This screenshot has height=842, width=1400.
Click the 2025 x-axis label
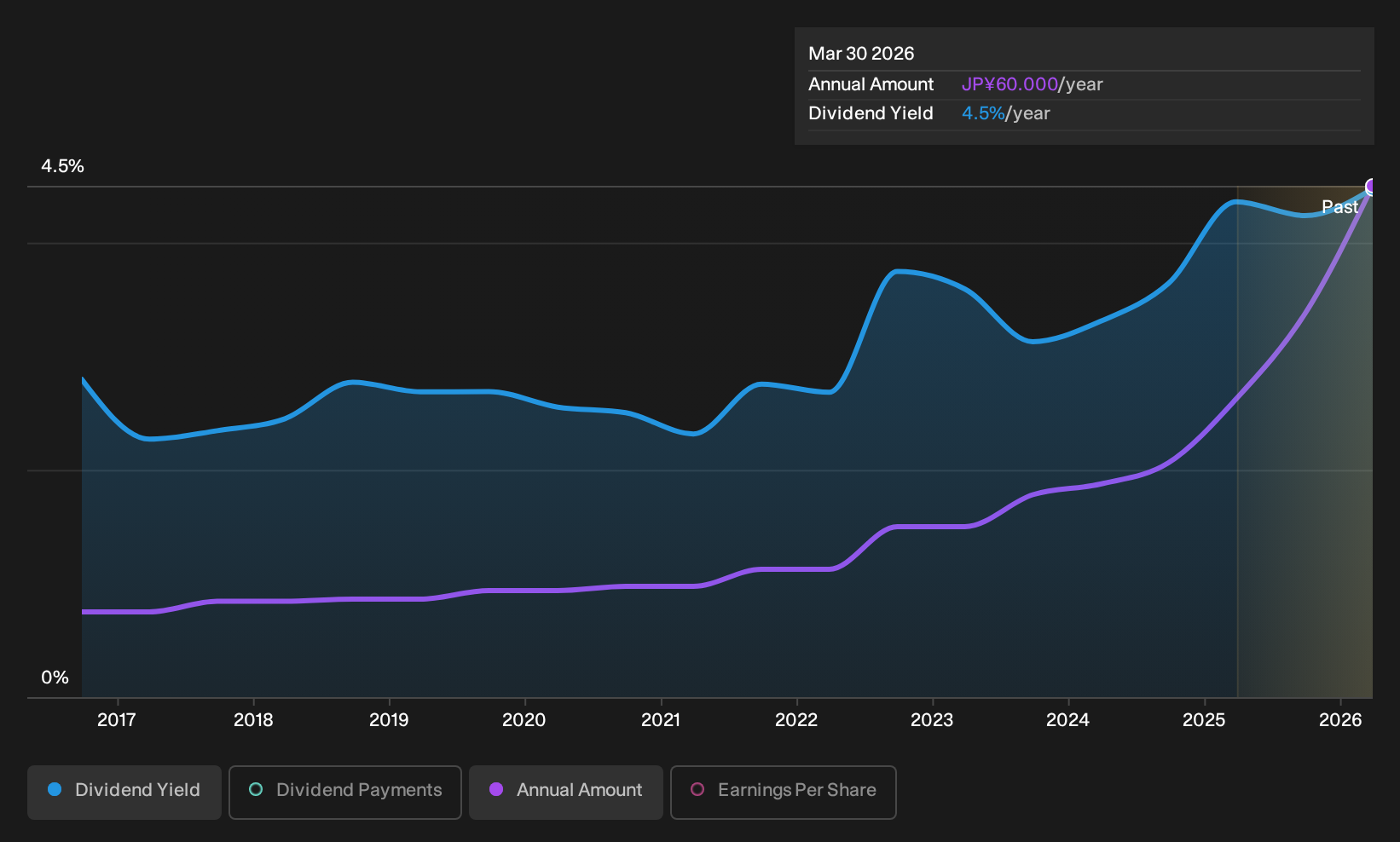1204,720
